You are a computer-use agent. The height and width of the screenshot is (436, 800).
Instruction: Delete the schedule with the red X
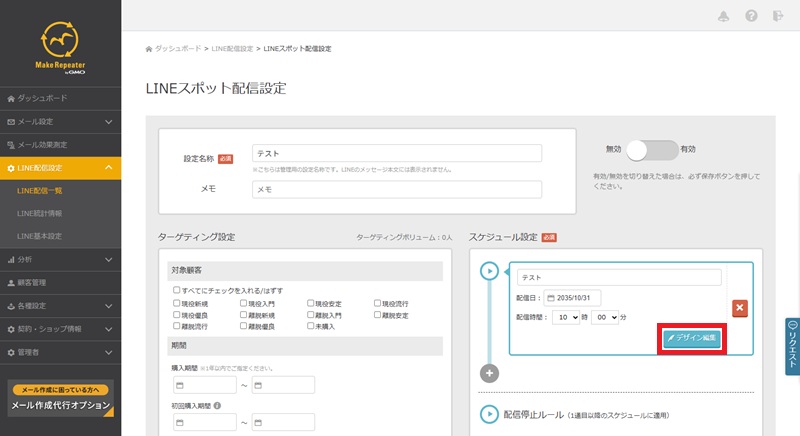click(x=740, y=308)
